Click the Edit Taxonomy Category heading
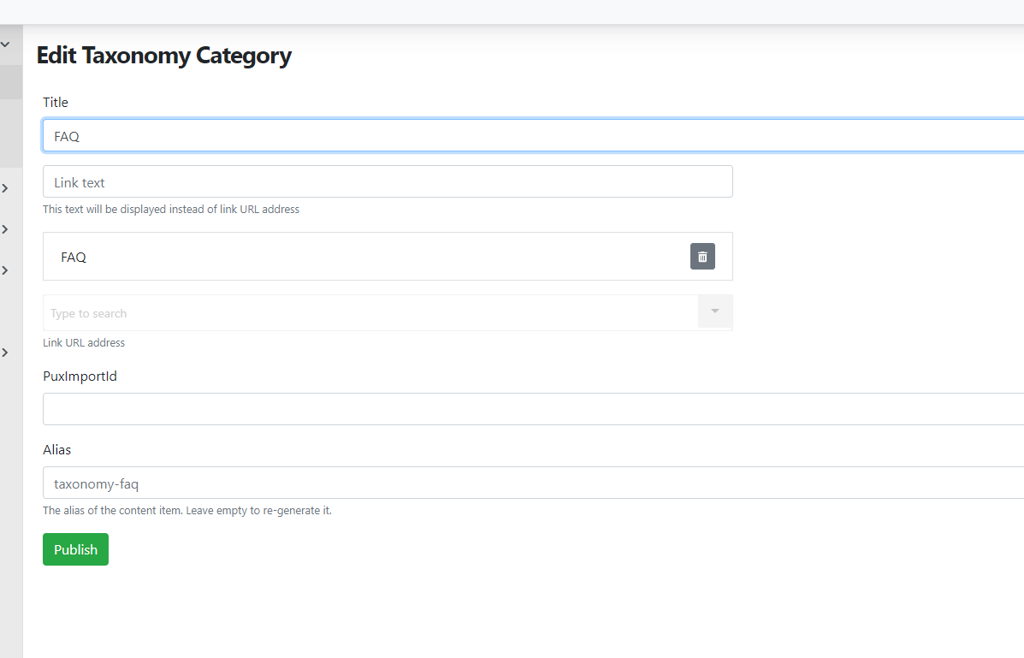Screen dimensions: 1024x658 (164, 55)
